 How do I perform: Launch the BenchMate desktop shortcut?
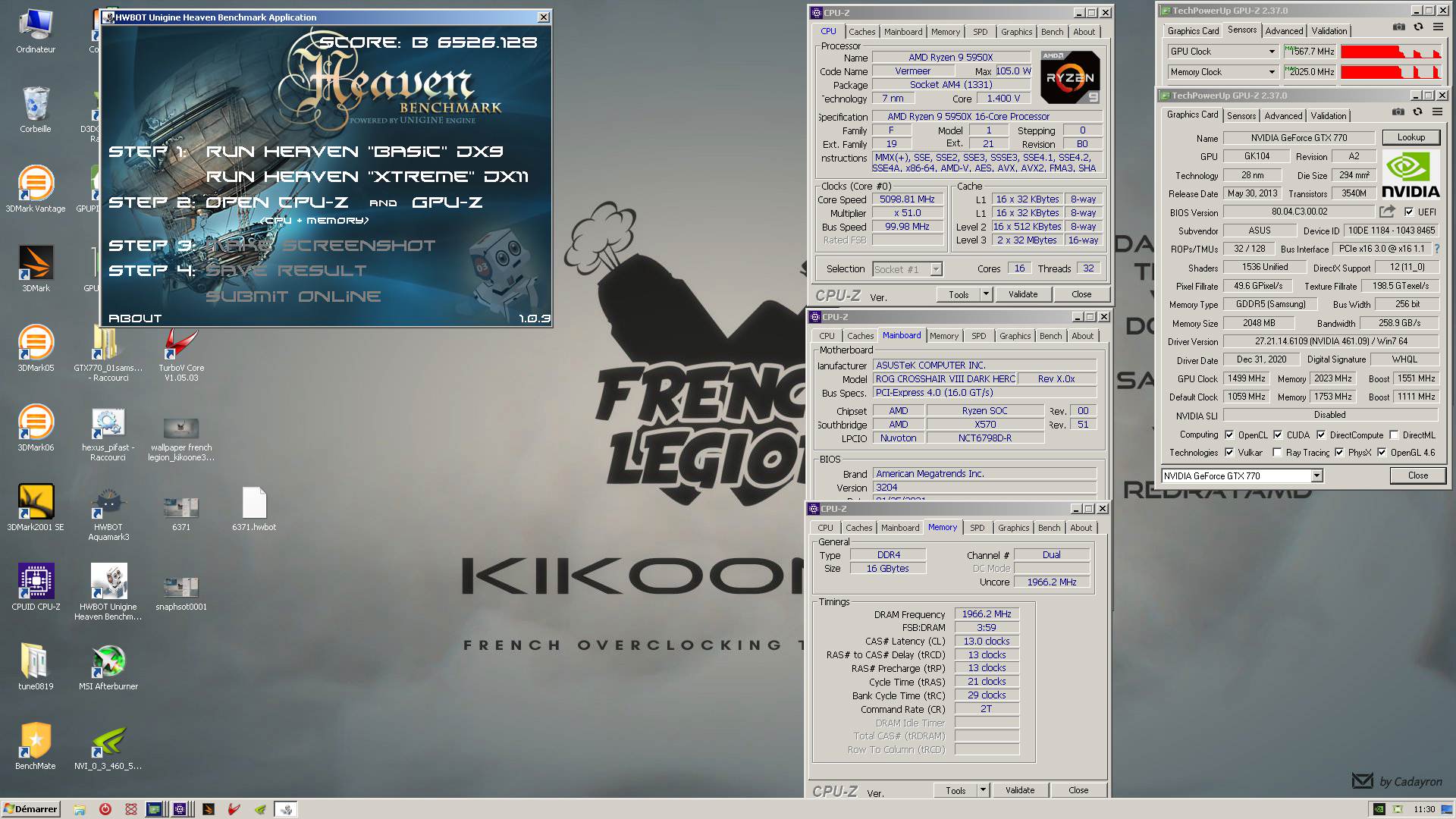point(36,747)
